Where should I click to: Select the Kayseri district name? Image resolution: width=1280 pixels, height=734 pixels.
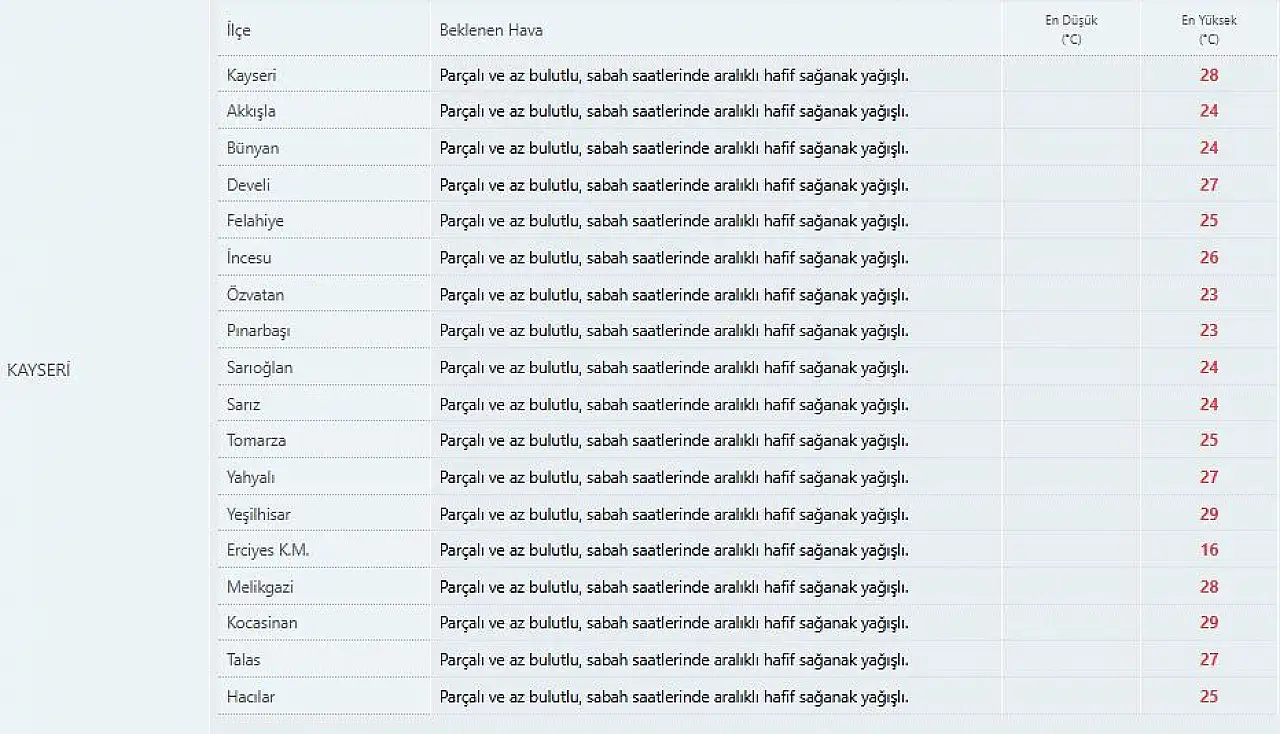click(x=252, y=75)
